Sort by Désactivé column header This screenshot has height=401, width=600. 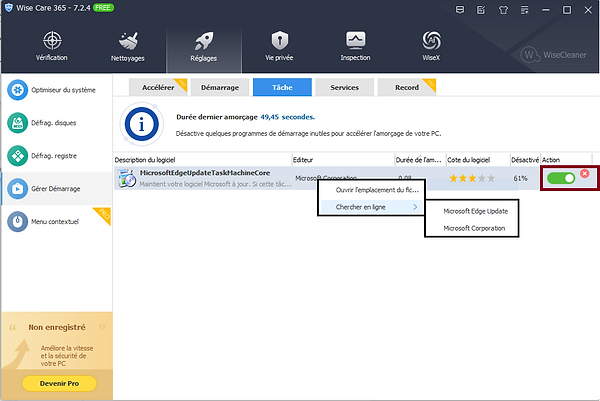point(525,160)
